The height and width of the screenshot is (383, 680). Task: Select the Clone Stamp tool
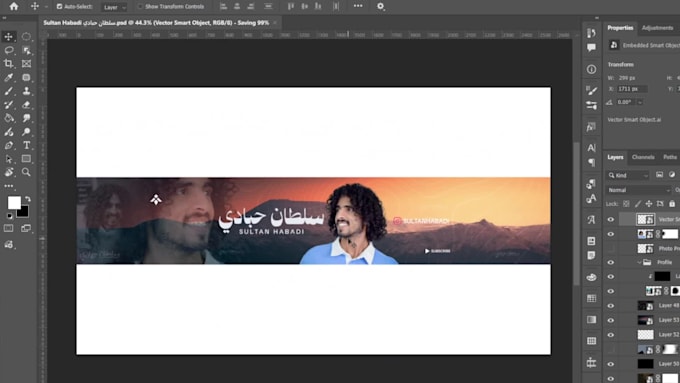pos(26,91)
